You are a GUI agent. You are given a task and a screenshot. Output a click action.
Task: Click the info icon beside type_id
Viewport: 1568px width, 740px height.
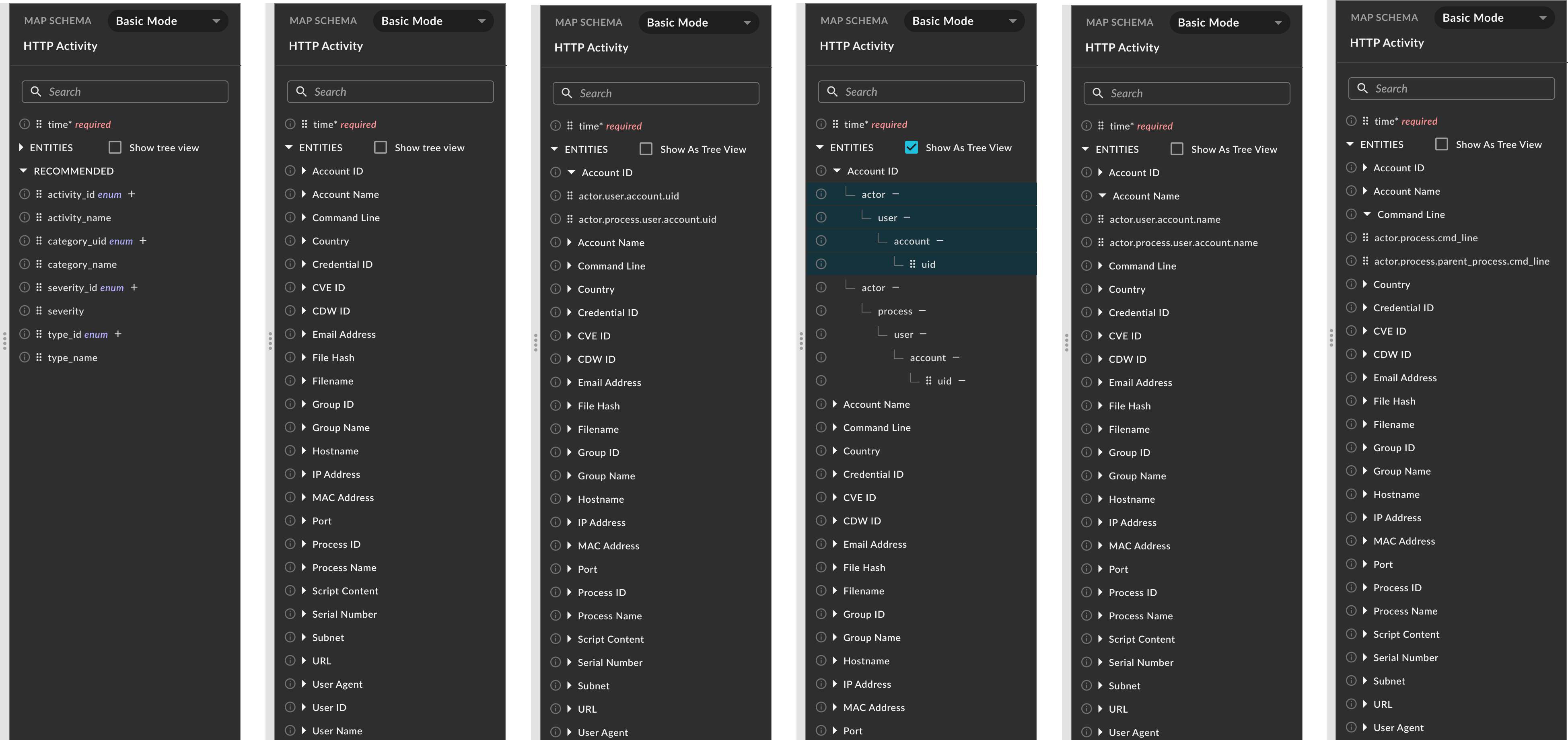[x=25, y=334]
